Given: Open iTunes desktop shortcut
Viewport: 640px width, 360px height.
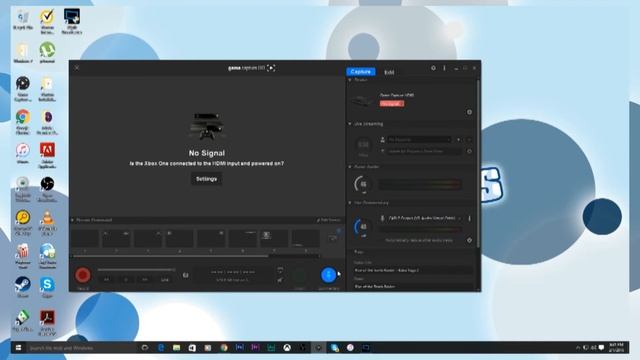Looking at the screenshot, I should (x=22, y=153).
